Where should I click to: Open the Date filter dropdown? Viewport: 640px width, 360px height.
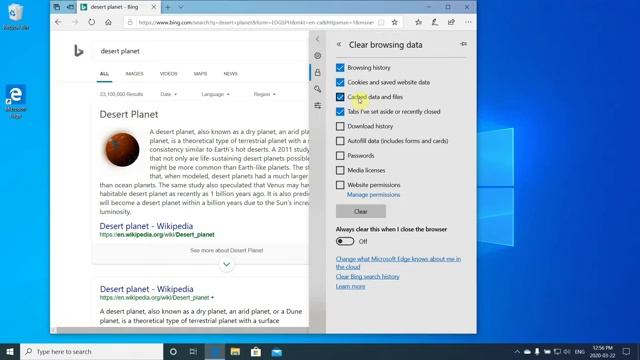(169, 94)
